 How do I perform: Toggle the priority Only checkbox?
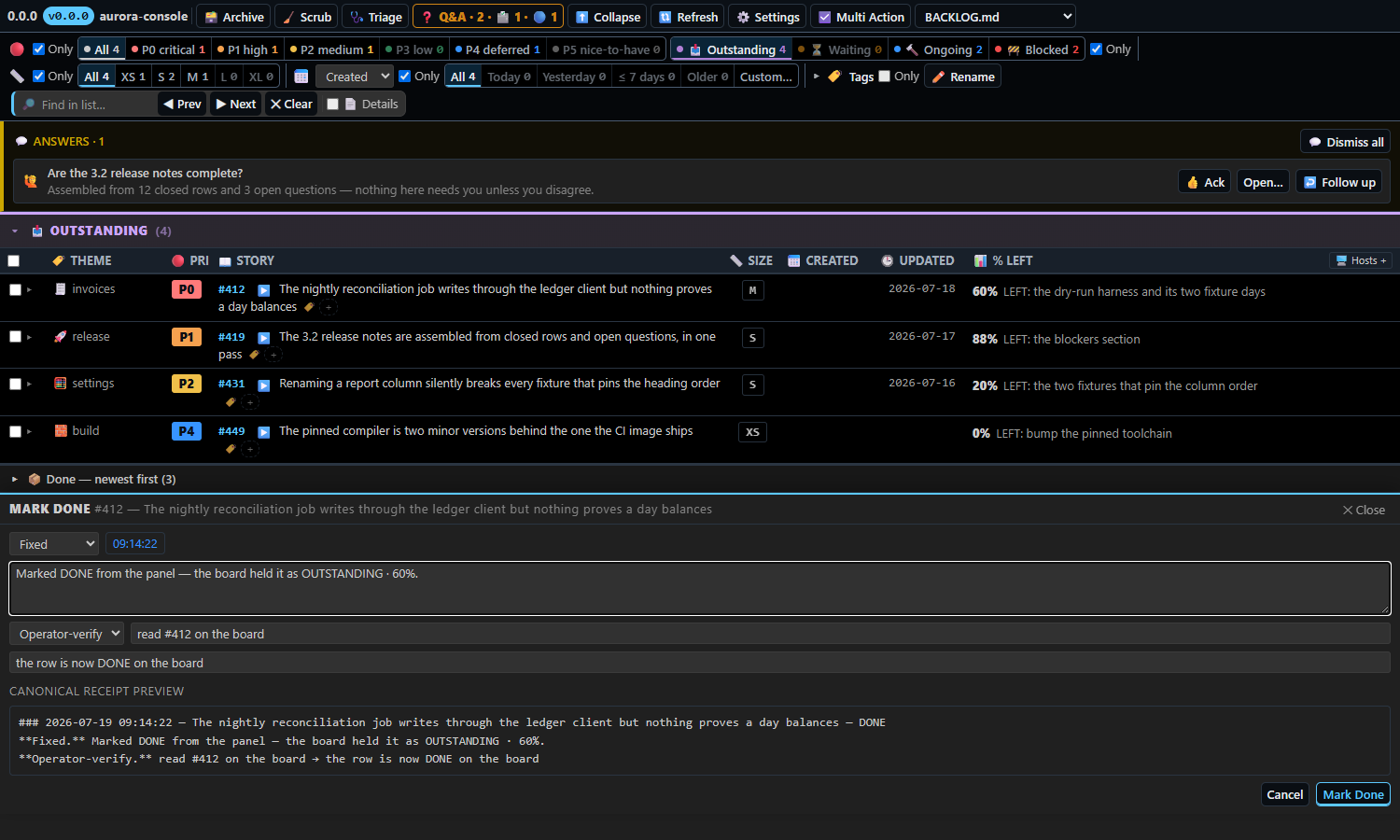coord(38,49)
